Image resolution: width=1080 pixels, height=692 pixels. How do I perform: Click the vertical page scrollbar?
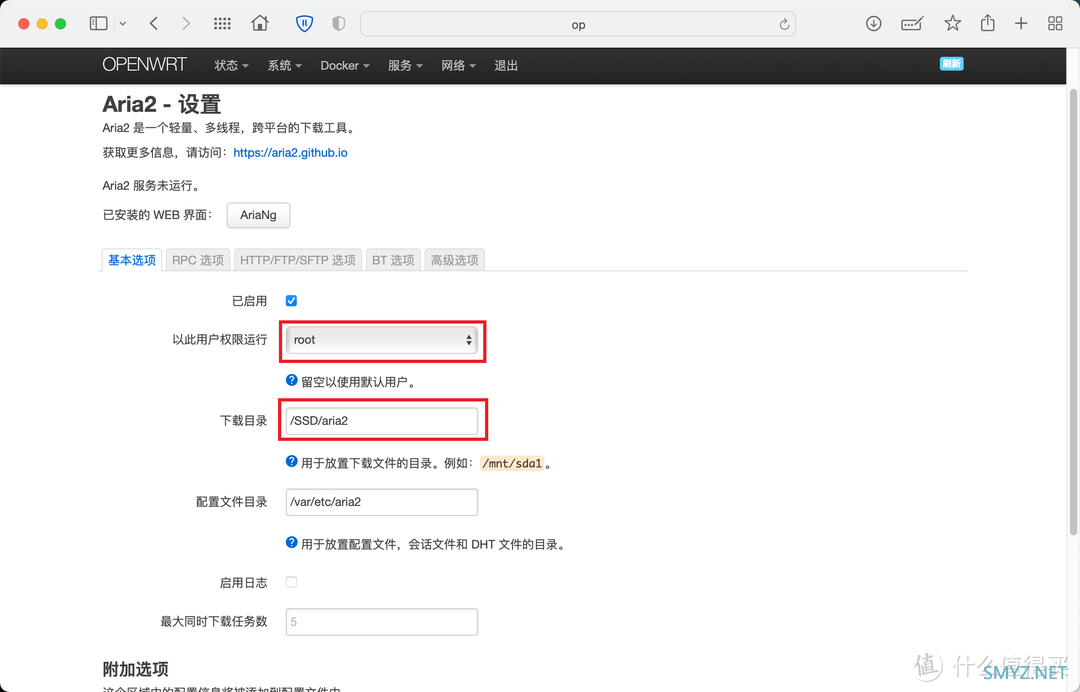(1073, 311)
